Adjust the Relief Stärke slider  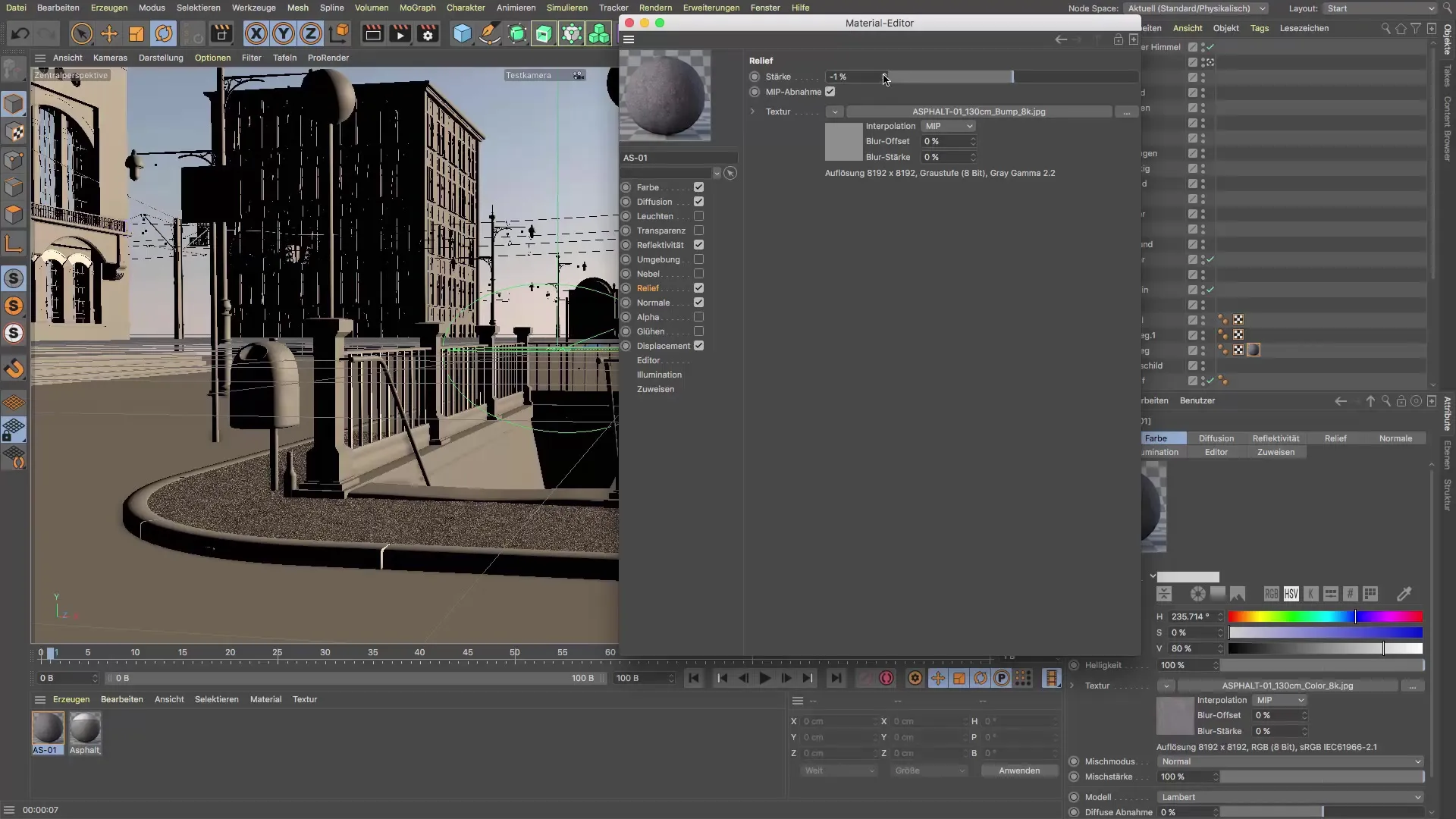(1012, 77)
